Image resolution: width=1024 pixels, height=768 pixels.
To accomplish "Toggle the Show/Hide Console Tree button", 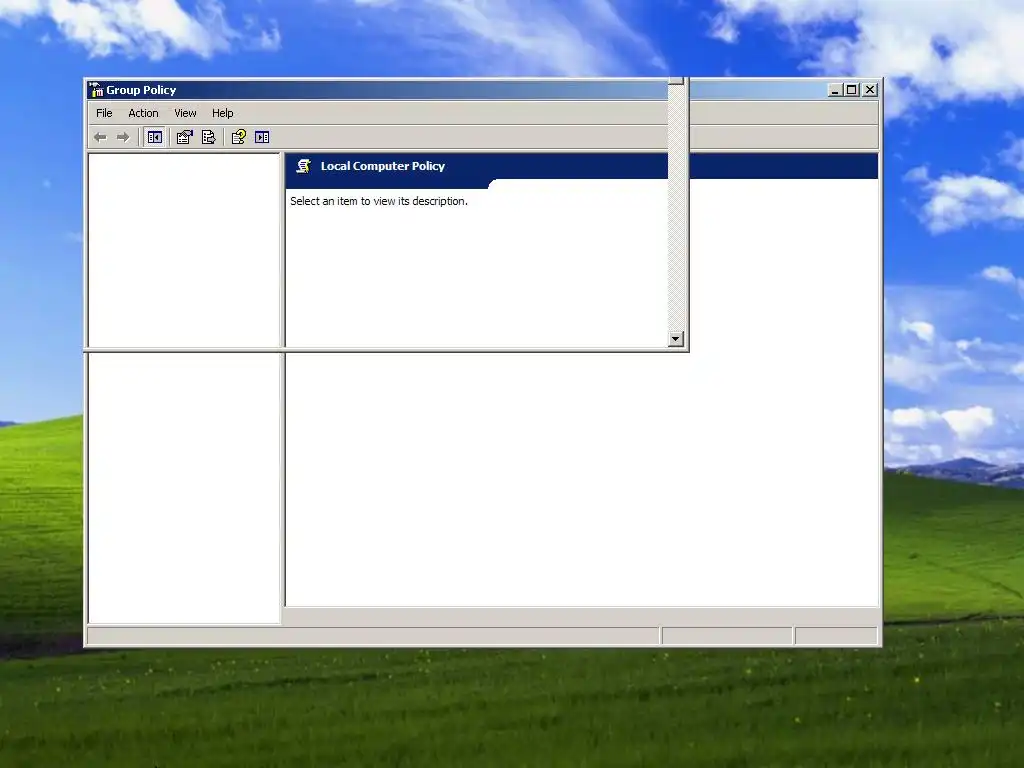I will pyautogui.click(x=155, y=137).
